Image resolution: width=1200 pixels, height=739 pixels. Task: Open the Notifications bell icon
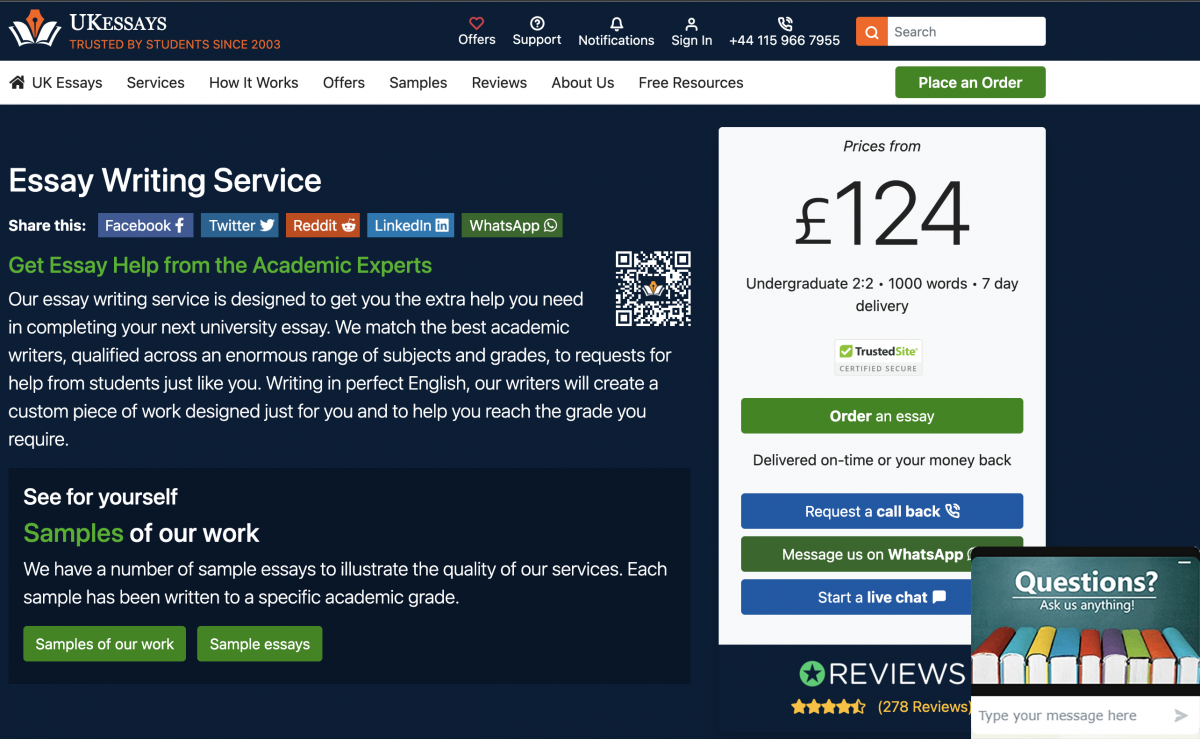coord(616,24)
